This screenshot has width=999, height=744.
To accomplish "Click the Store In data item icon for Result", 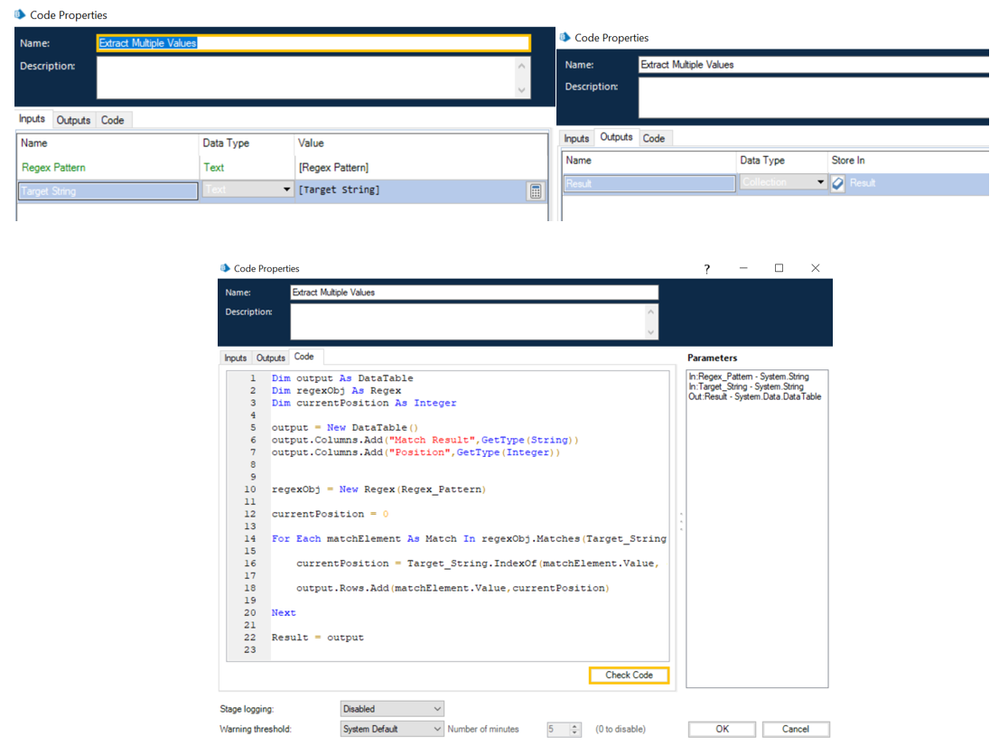I will click(838, 183).
